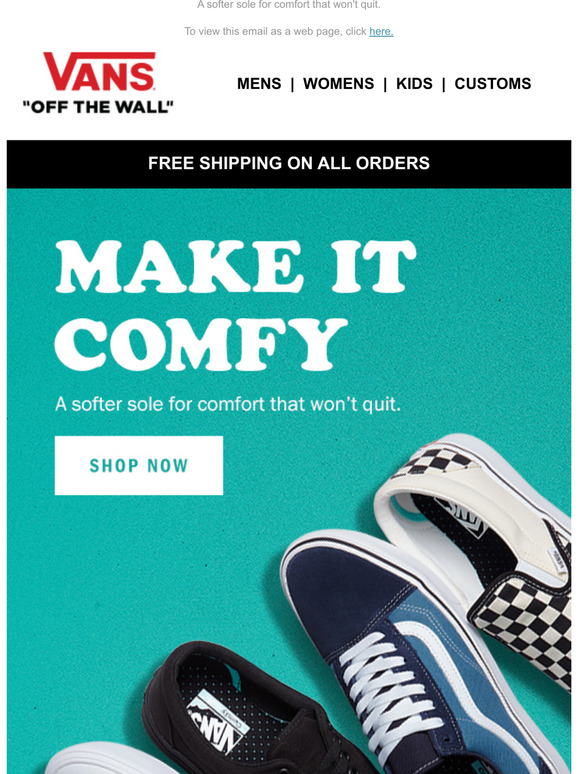The image size is (580, 774).
Task: Click the 'softer sole for comfort' tagline
Action: (228, 404)
